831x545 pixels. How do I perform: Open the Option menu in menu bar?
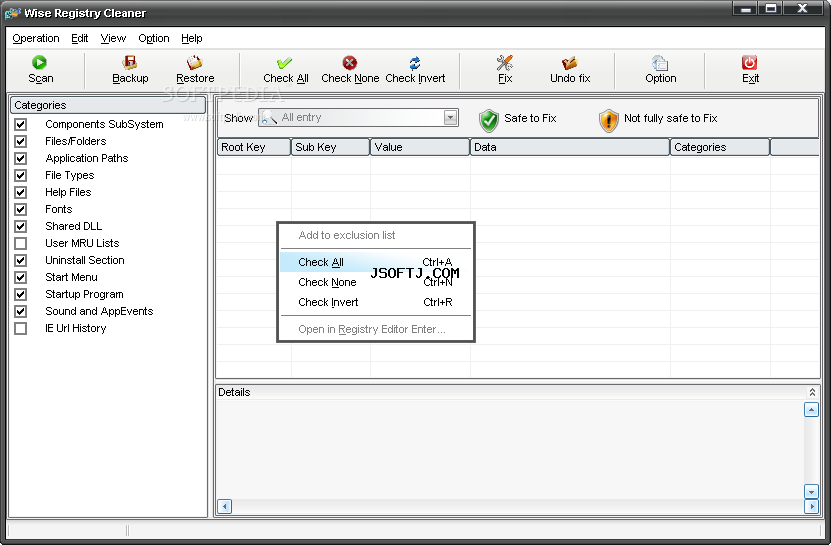coord(154,38)
